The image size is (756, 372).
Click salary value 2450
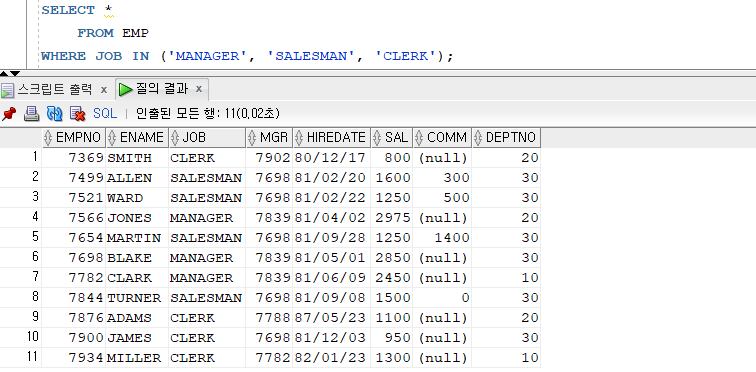pyautogui.click(x=392, y=278)
